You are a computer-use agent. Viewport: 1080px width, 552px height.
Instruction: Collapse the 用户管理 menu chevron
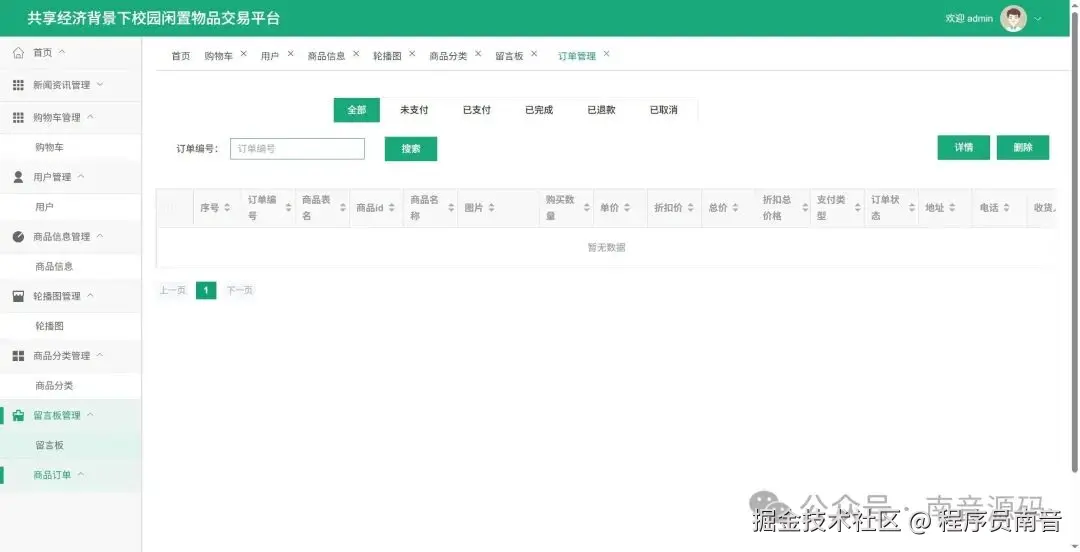[x=81, y=176]
